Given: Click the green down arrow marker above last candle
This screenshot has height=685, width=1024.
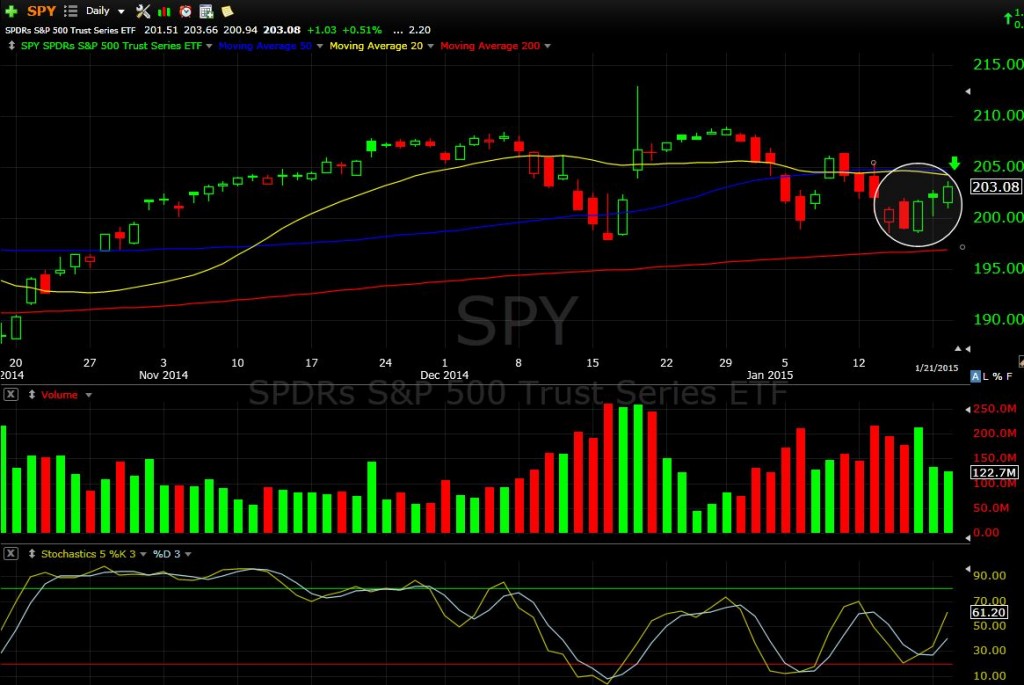Looking at the screenshot, I should point(954,163).
